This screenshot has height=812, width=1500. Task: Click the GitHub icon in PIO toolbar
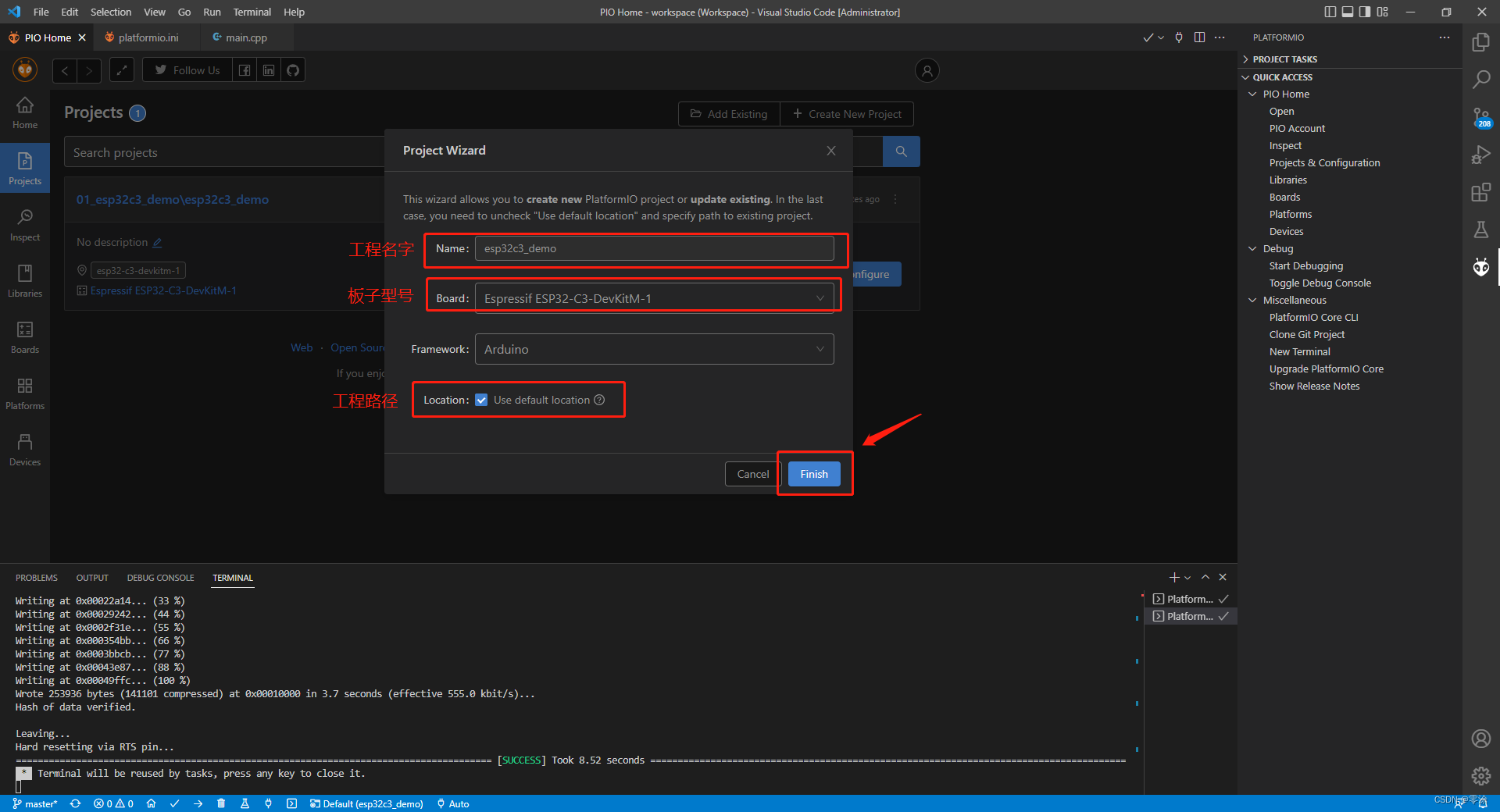293,70
